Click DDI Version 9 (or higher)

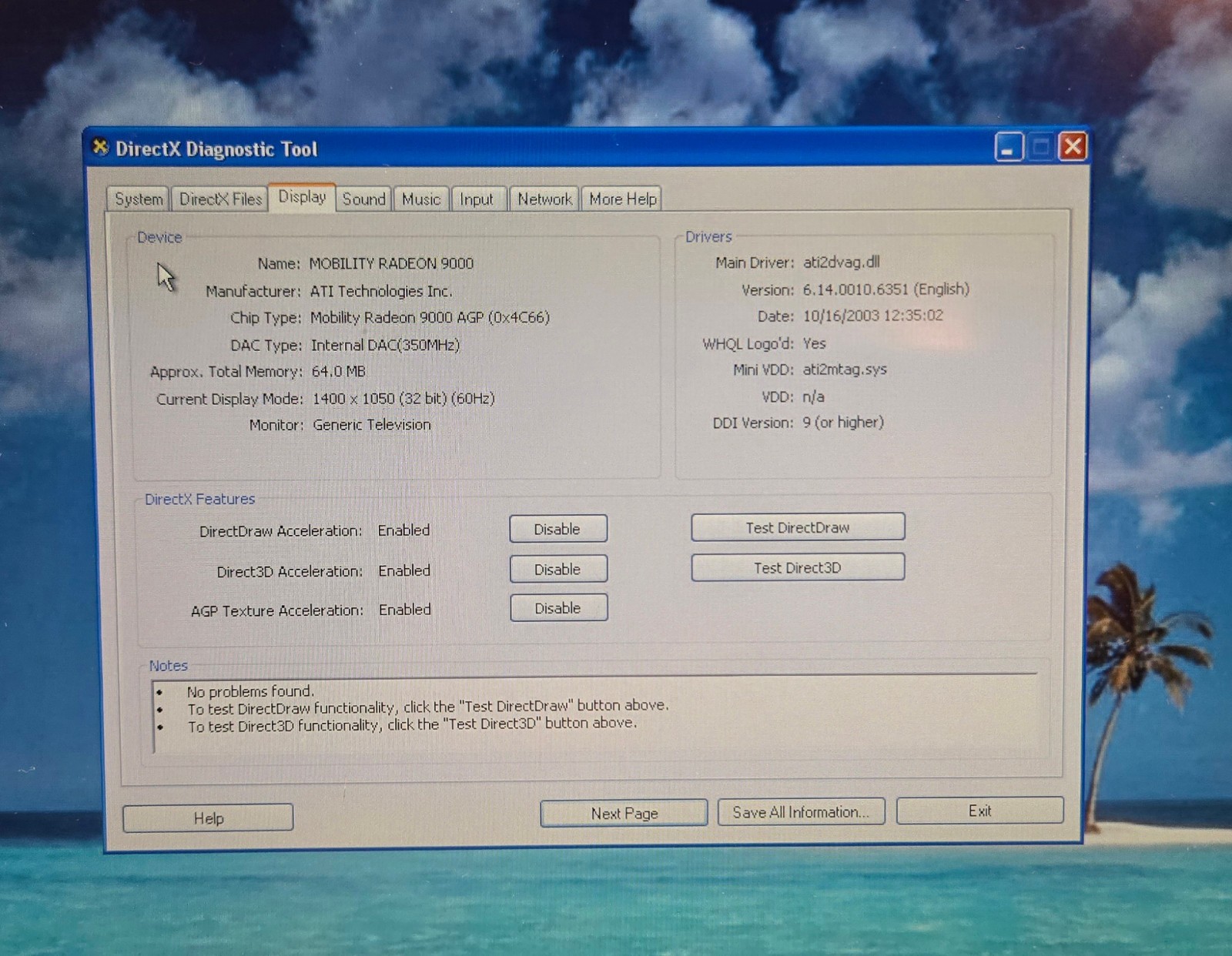(x=843, y=422)
